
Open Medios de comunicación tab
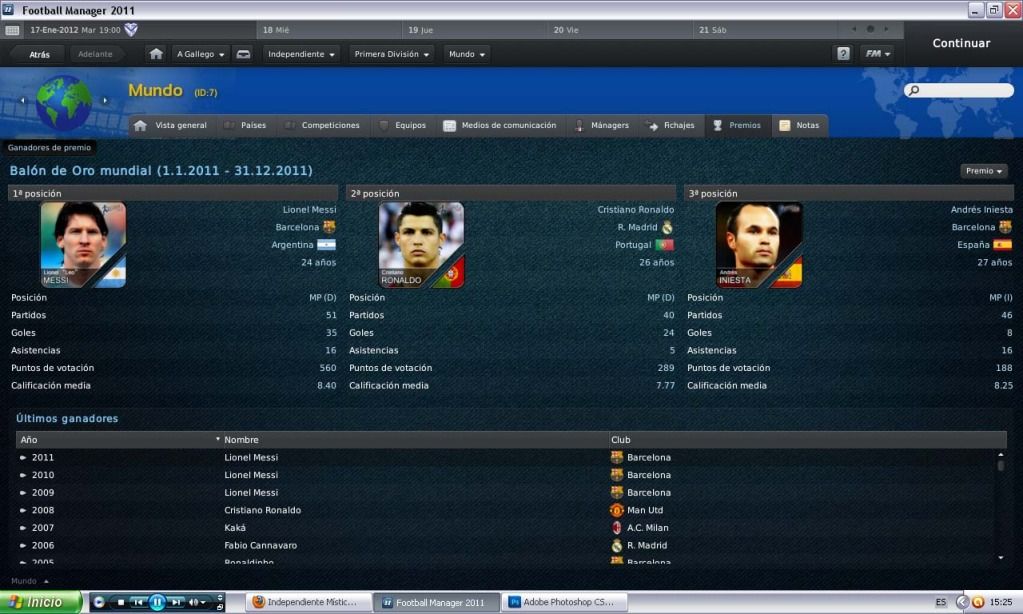(500, 125)
